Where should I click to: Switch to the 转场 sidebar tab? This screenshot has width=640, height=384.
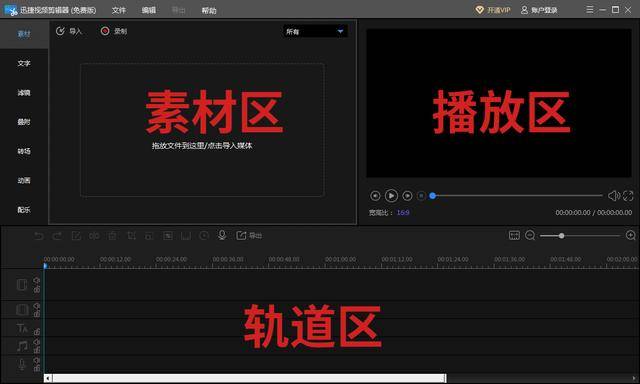coord(24,151)
